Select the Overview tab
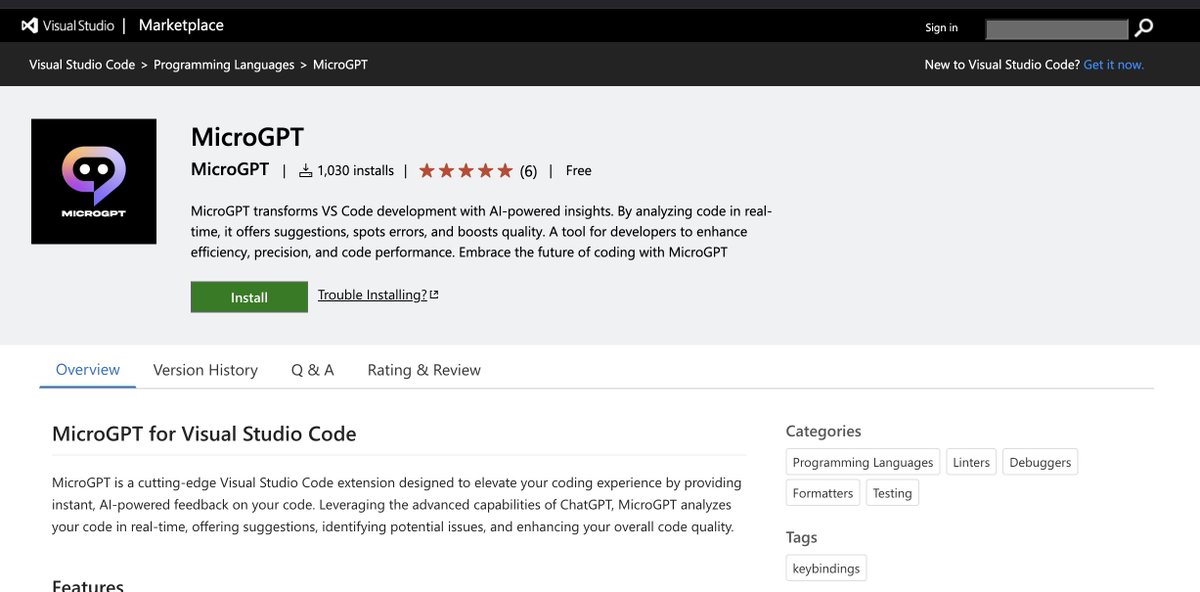 [88, 370]
